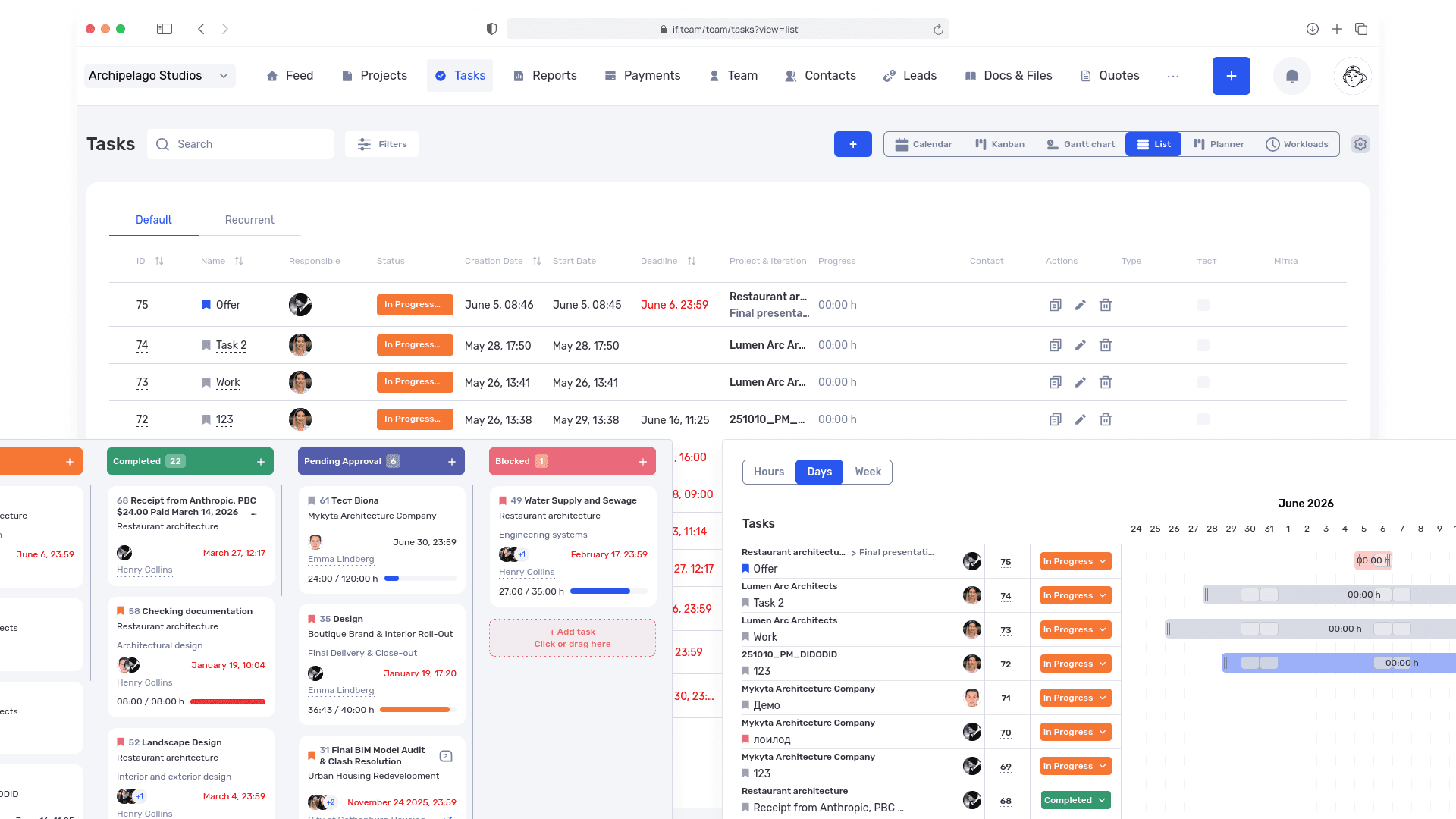Sort tasks by ID column arrows
Viewport: 1456px width, 819px height.
[x=159, y=261]
